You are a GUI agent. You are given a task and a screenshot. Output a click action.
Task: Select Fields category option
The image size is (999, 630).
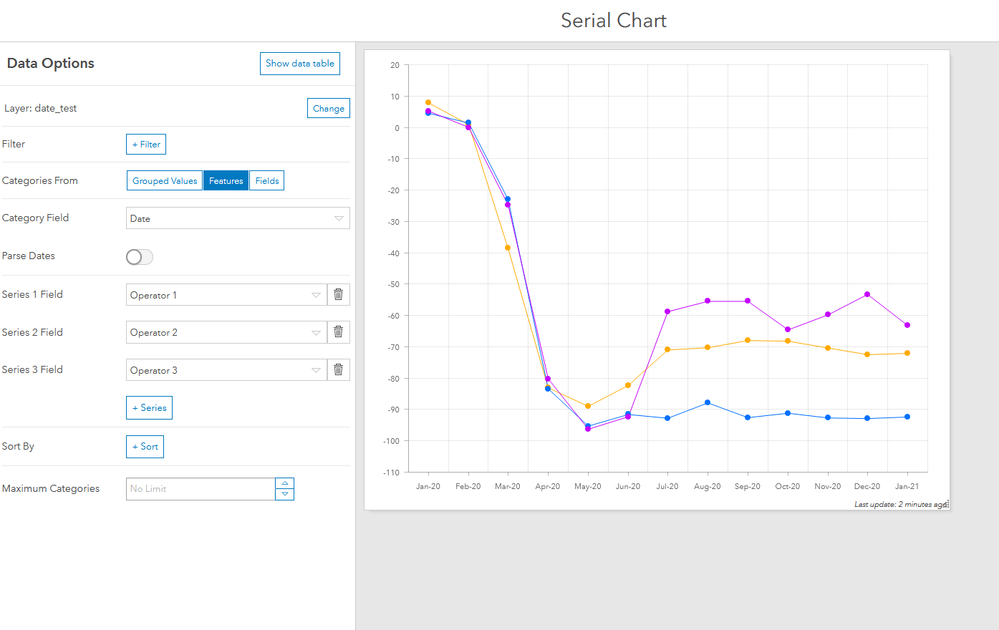click(x=267, y=181)
